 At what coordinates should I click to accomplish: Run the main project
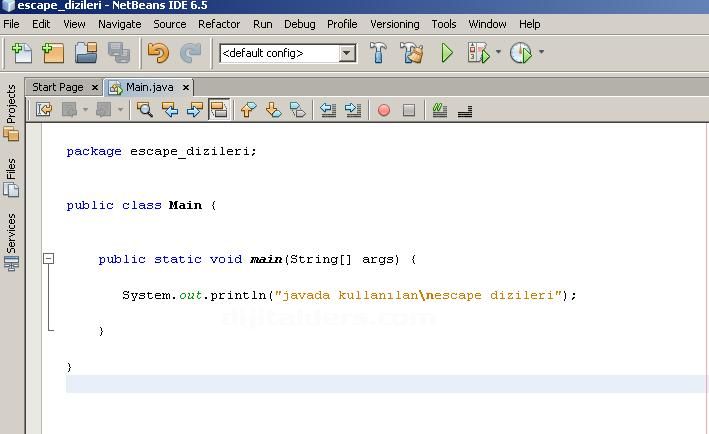[x=447, y=53]
